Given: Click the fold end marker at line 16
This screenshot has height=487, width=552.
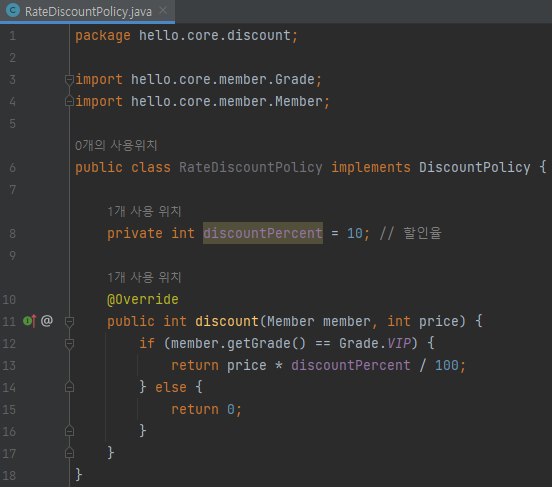Looking at the screenshot, I should (x=69, y=431).
